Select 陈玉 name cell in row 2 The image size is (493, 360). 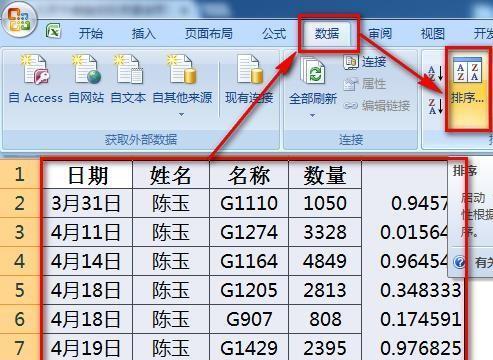171,203
